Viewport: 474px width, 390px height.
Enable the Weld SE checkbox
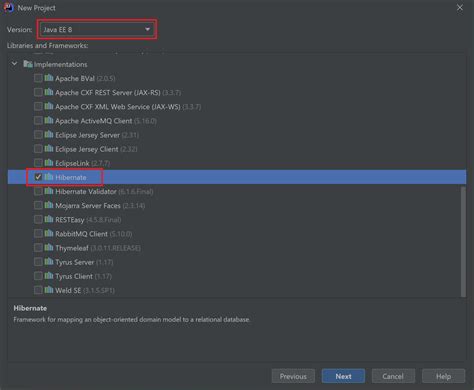point(38,290)
